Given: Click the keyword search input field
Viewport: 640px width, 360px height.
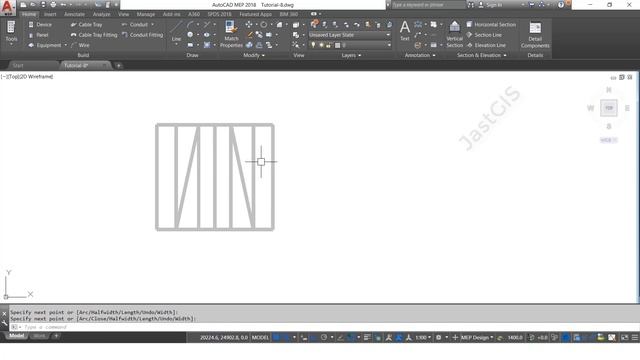Looking at the screenshot, I should (x=428, y=5).
